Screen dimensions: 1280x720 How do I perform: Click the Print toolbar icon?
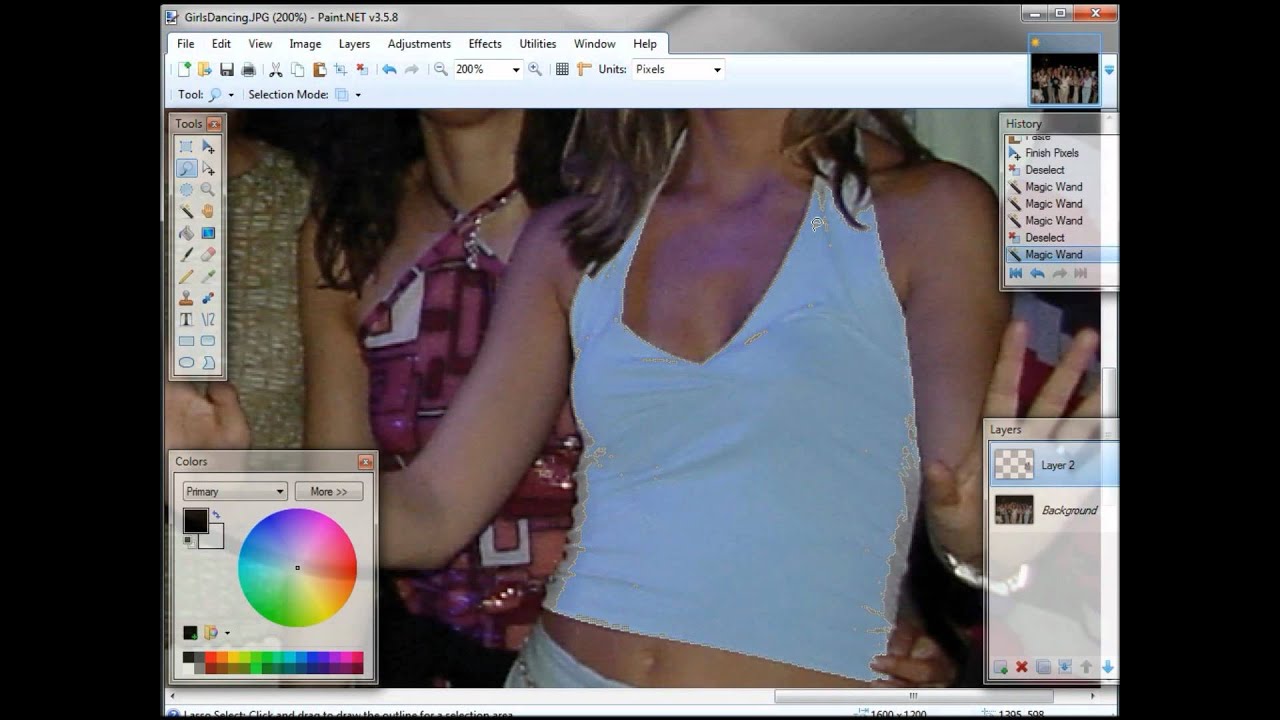tap(248, 69)
